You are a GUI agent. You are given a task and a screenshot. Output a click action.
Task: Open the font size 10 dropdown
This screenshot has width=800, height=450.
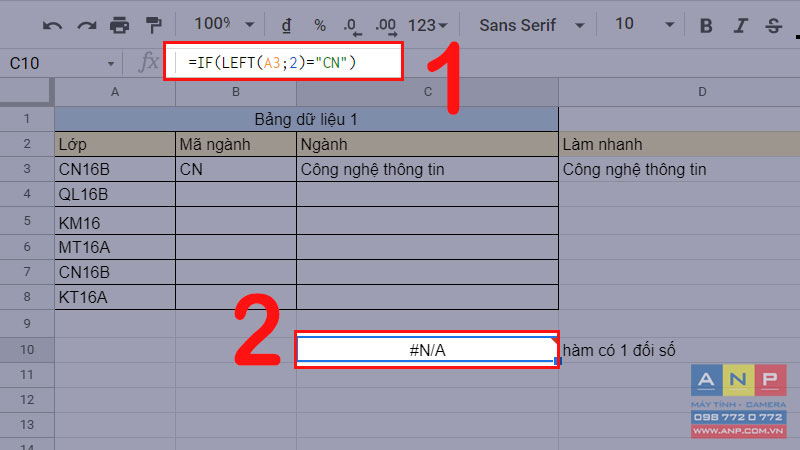tap(644, 24)
